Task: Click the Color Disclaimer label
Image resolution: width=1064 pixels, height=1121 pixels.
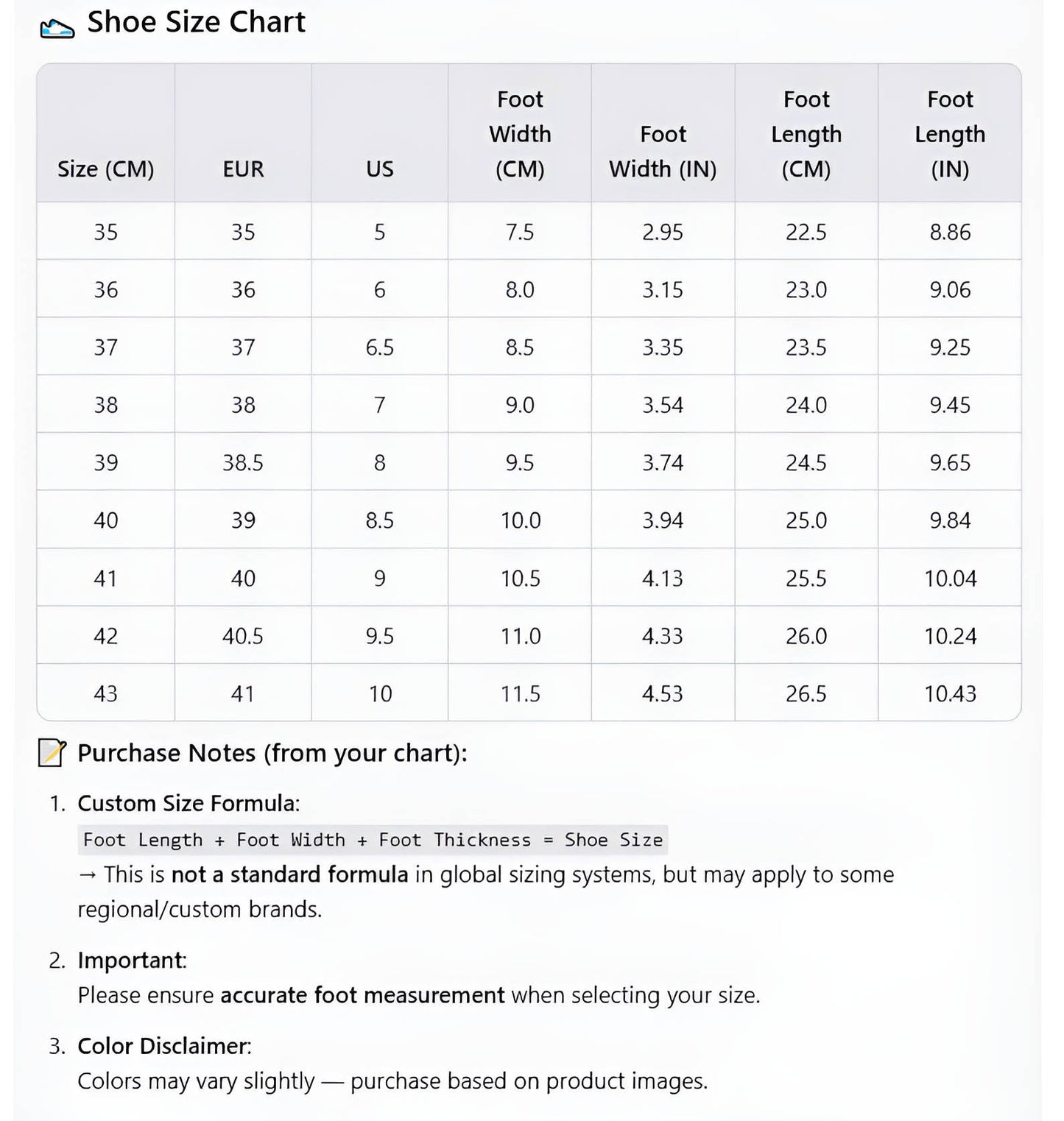Action: [163, 1046]
